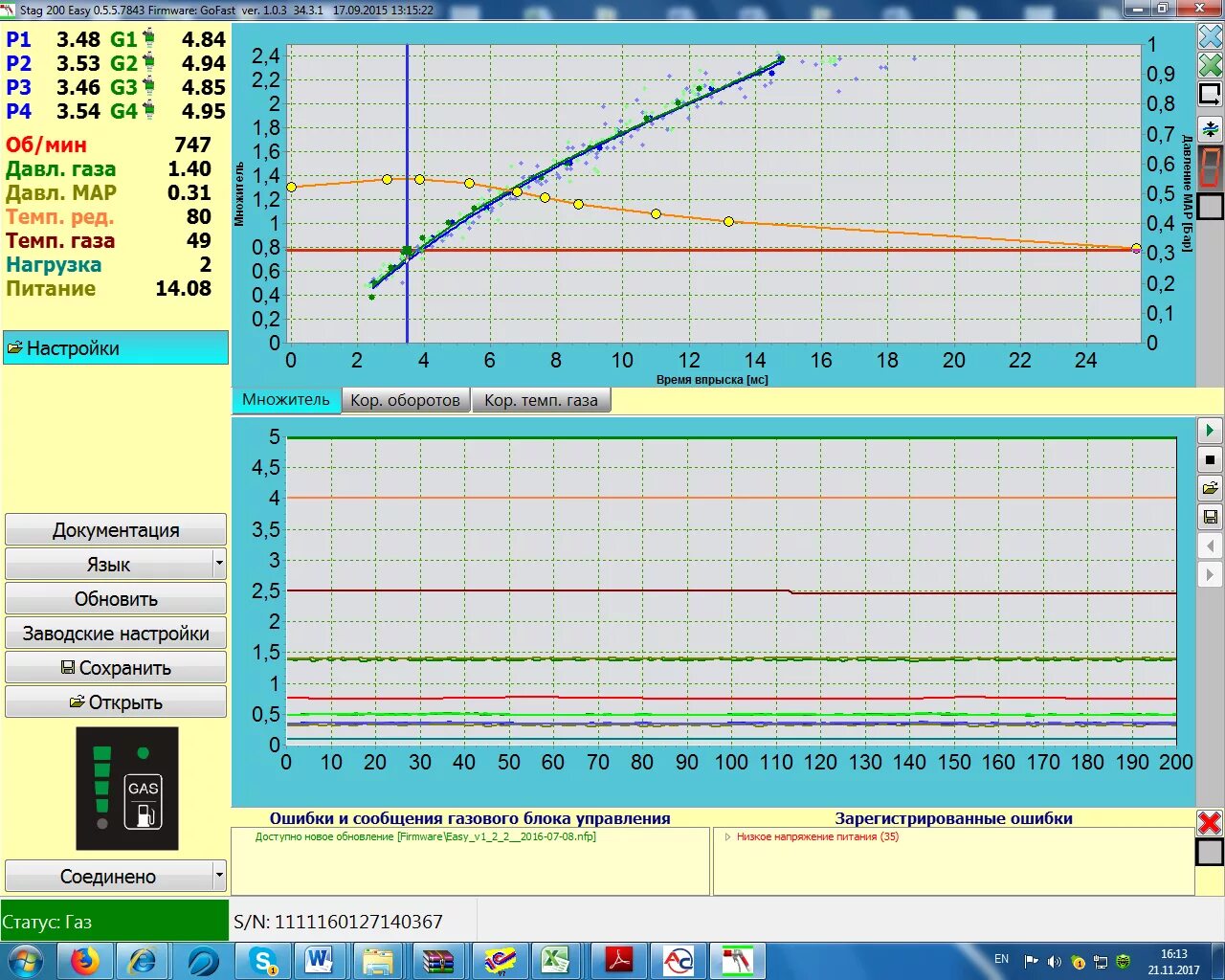Step oscilloscope back with the left arrow

coord(1210,546)
